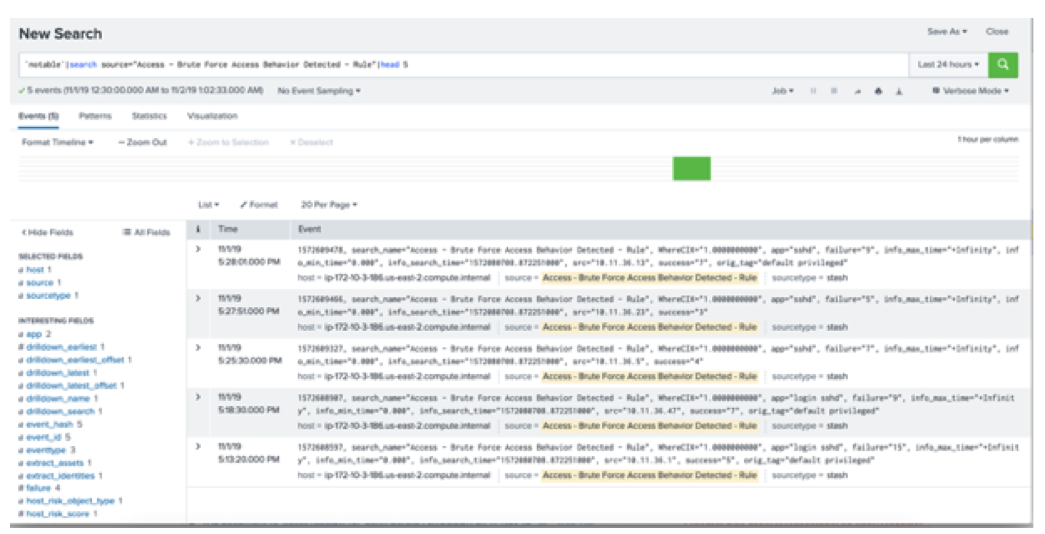The image size is (1045, 534).
Task: Open the failure field
Action: [39, 488]
